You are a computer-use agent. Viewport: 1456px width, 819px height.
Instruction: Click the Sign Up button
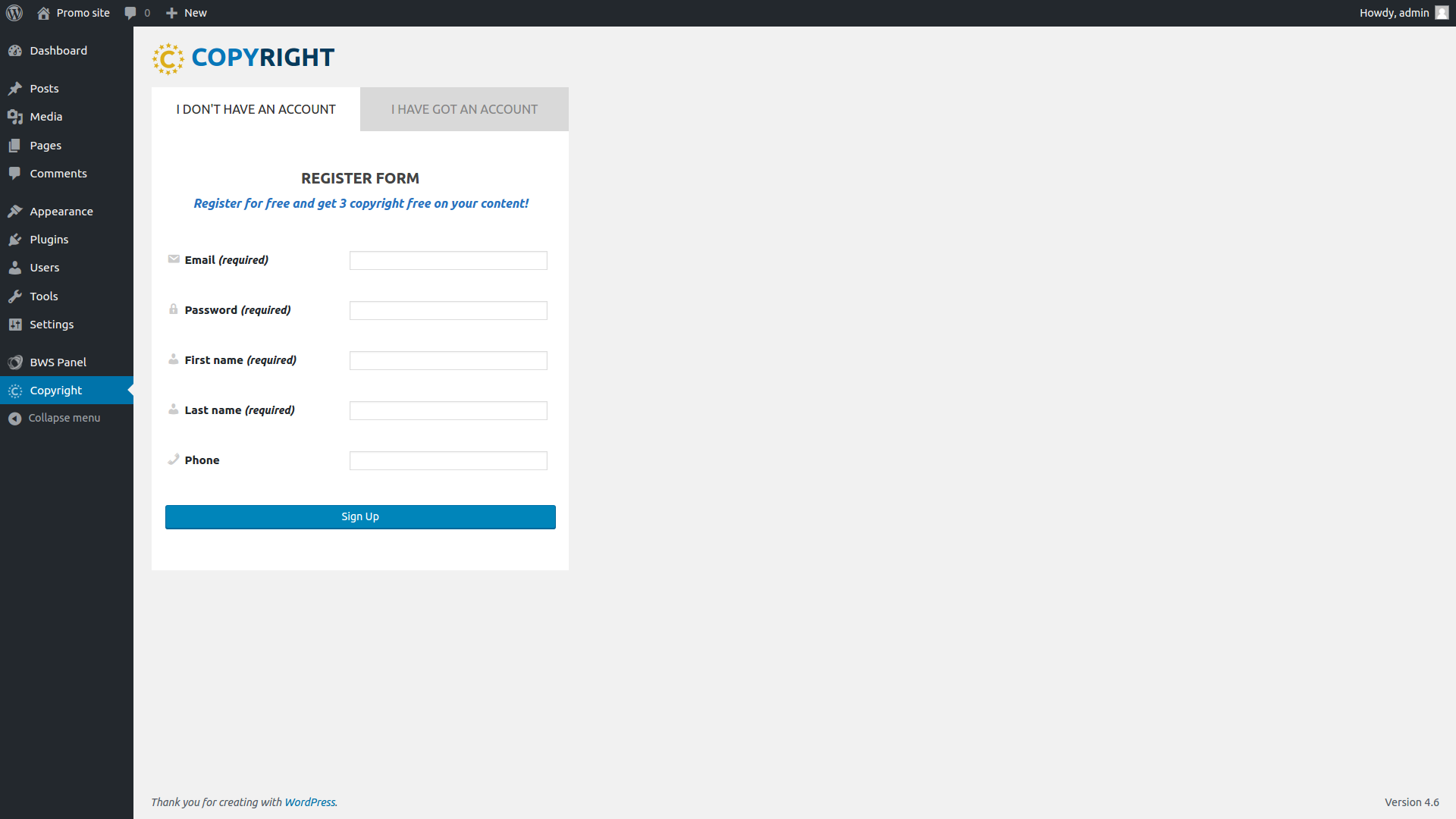(x=360, y=517)
